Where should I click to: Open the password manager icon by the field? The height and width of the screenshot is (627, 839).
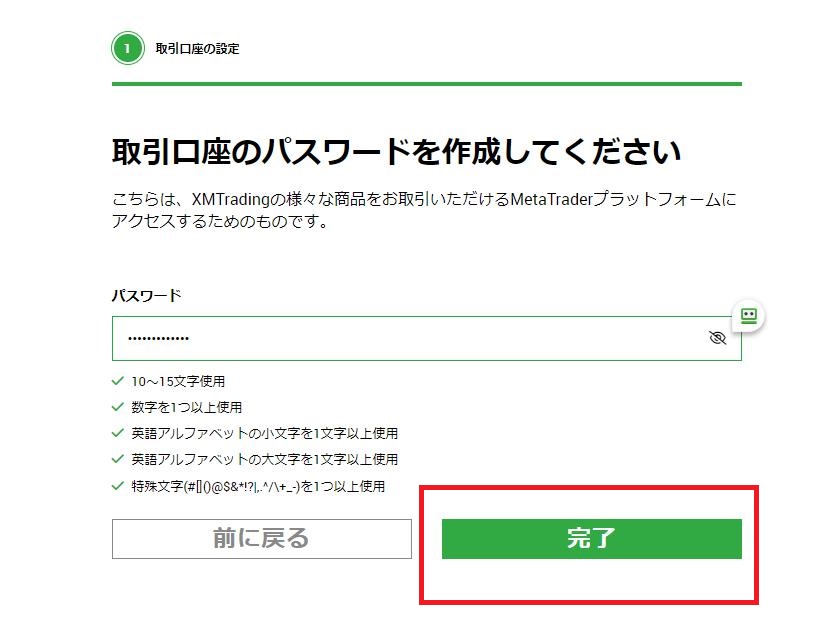[749, 316]
